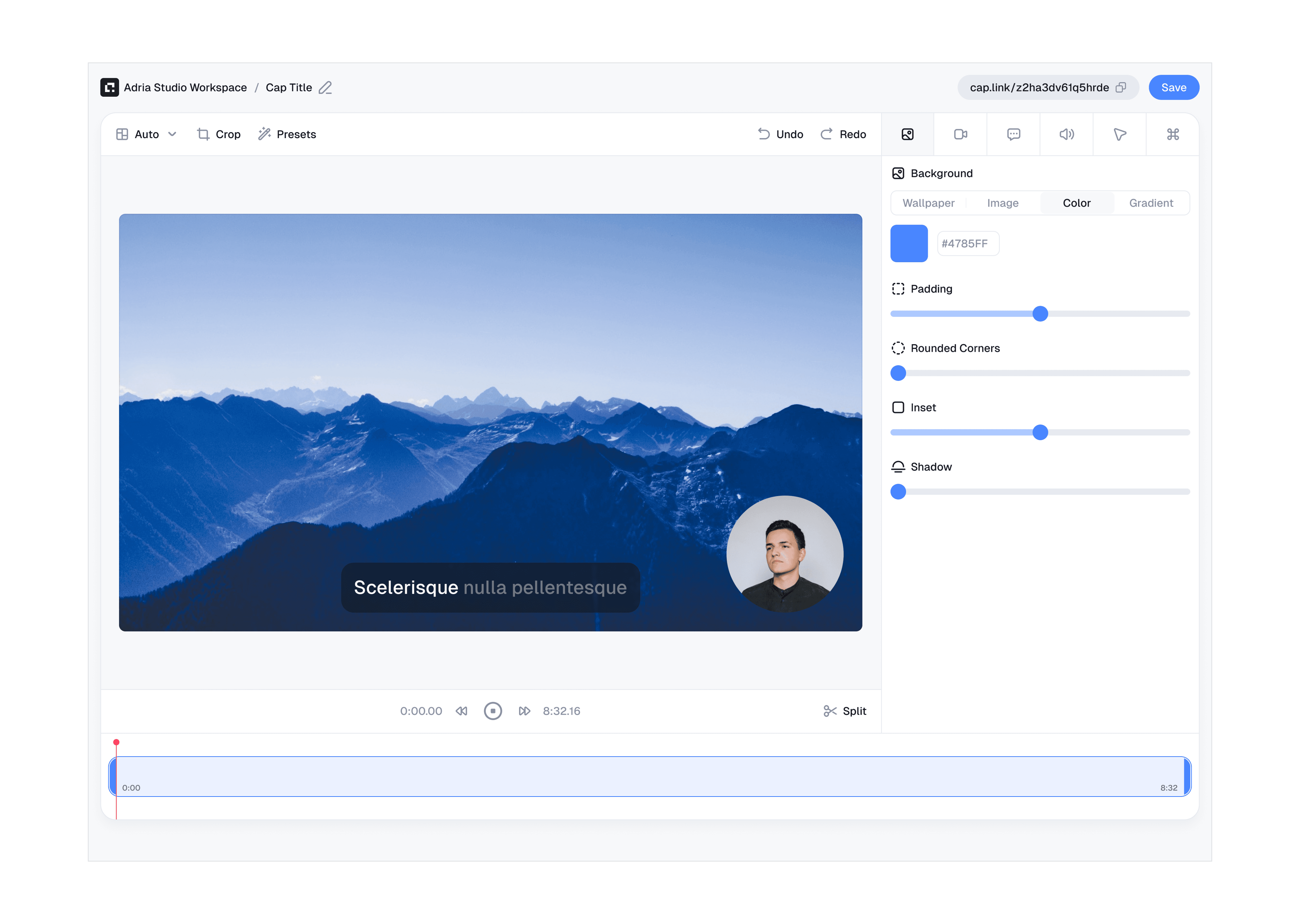
Task: Select the Wallpaper background tab
Action: [x=928, y=203]
